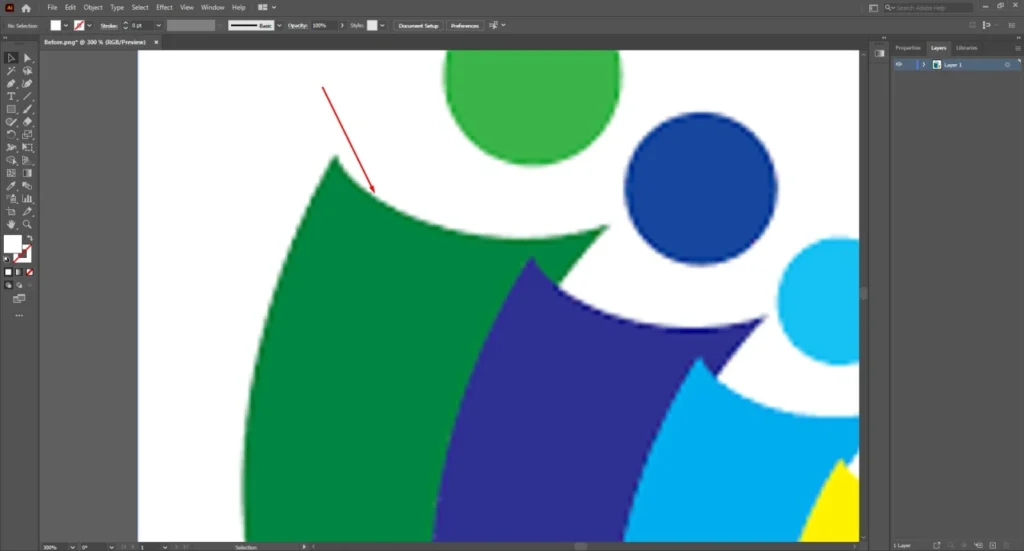Select the Gradient tool

tap(27, 173)
